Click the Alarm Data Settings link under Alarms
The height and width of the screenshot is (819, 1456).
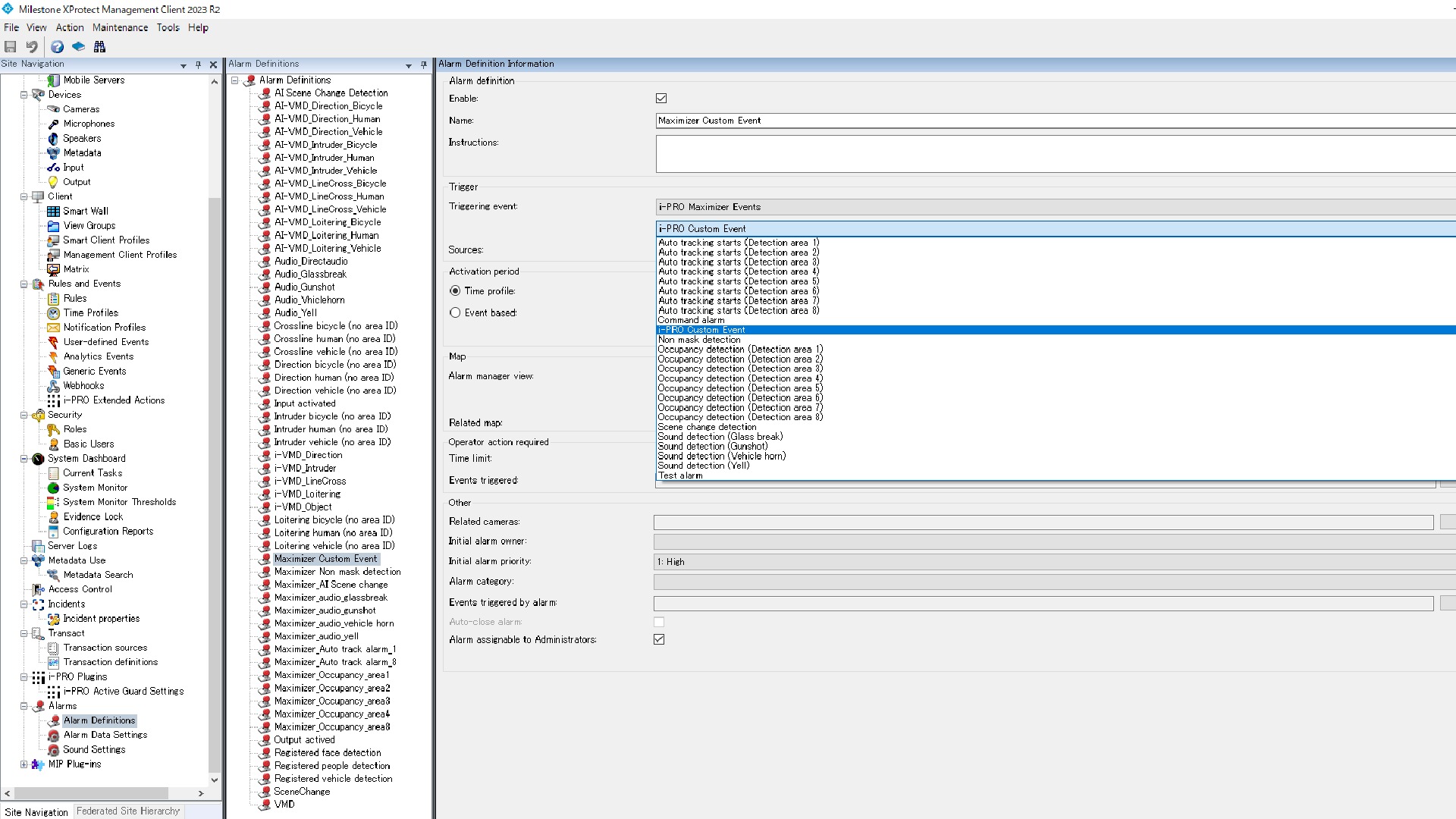(105, 734)
